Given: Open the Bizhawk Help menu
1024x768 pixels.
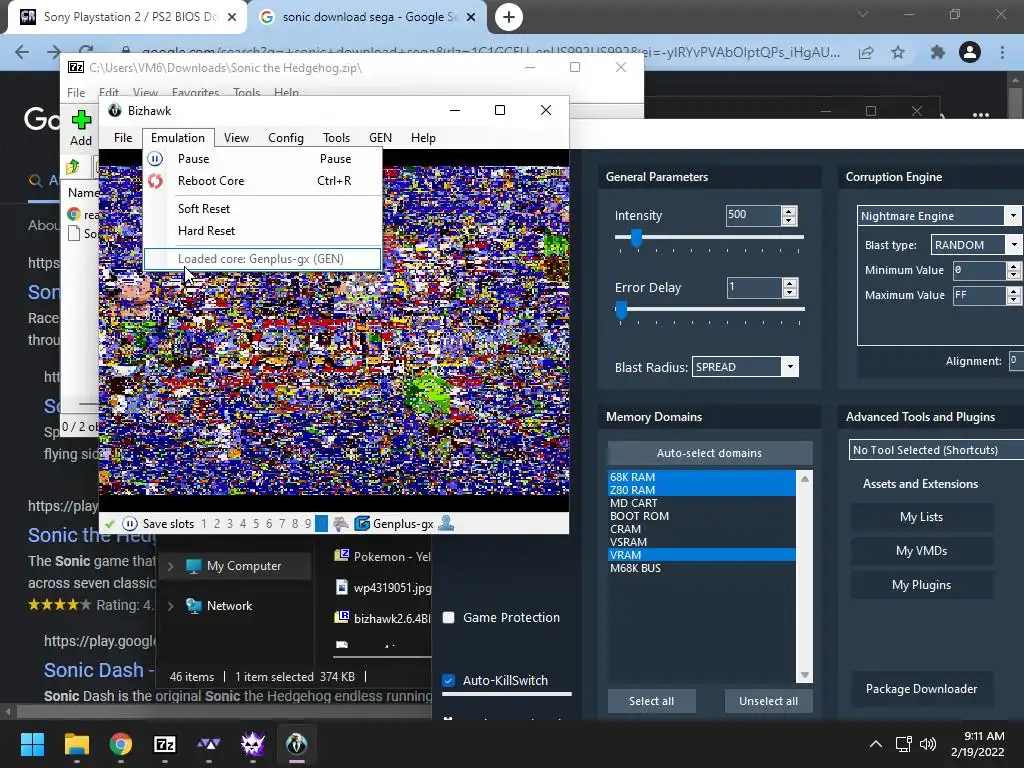Looking at the screenshot, I should point(423,138).
